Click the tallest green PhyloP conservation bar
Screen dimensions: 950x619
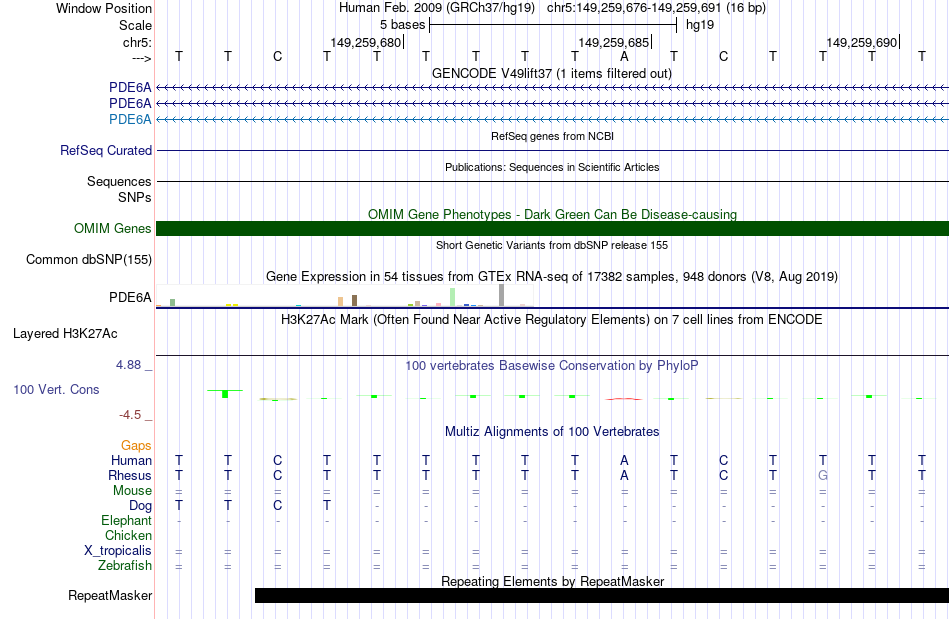coord(225,394)
